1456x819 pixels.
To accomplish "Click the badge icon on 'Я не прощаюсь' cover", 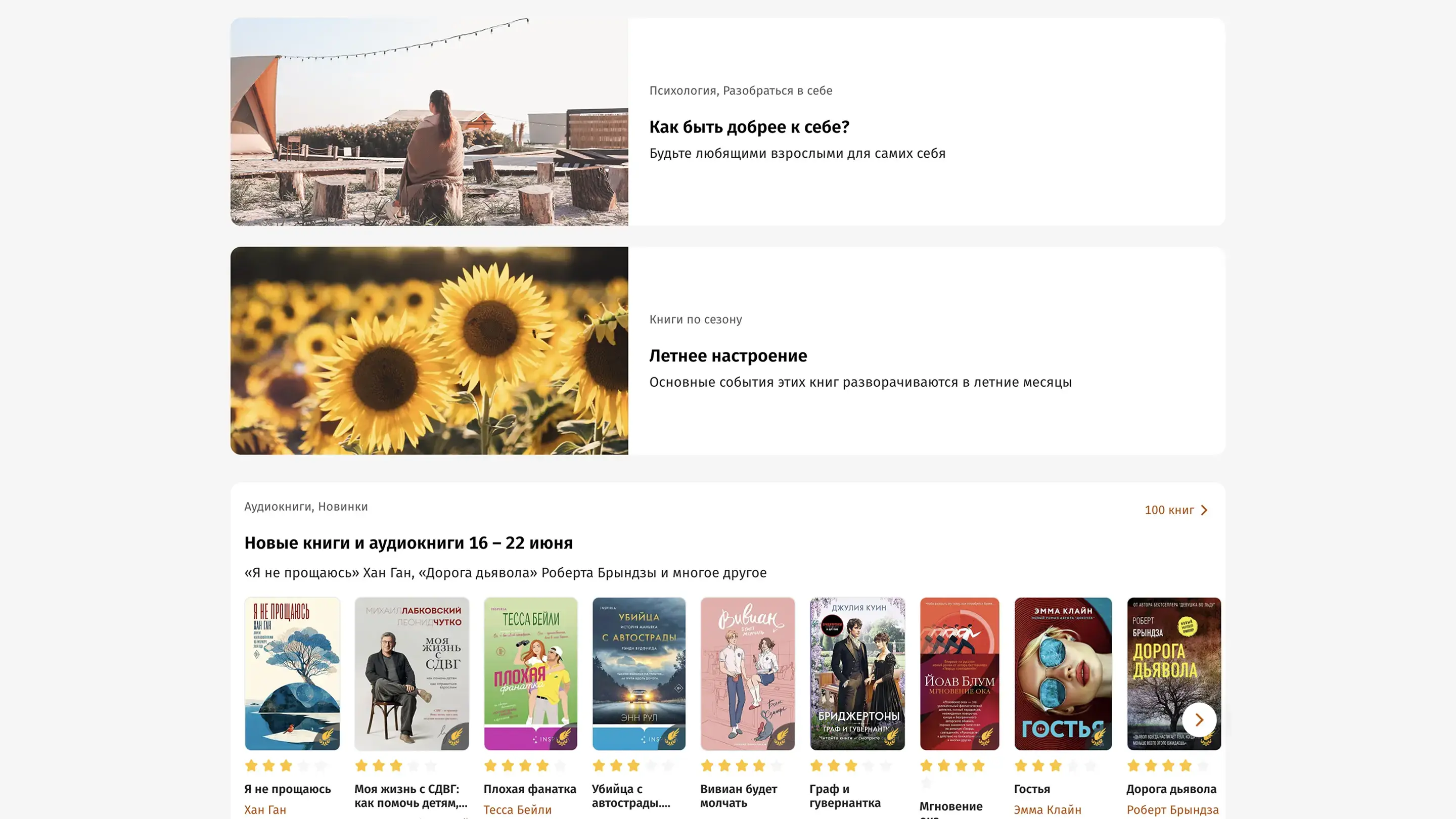I will click(x=326, y=737).
